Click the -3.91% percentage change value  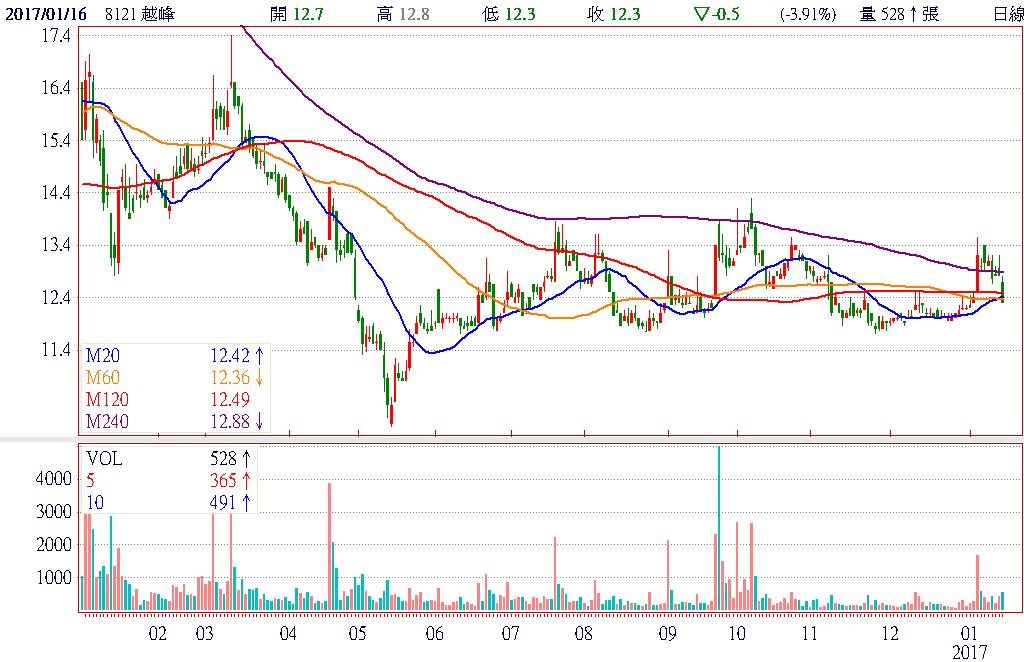pos(812,13)
